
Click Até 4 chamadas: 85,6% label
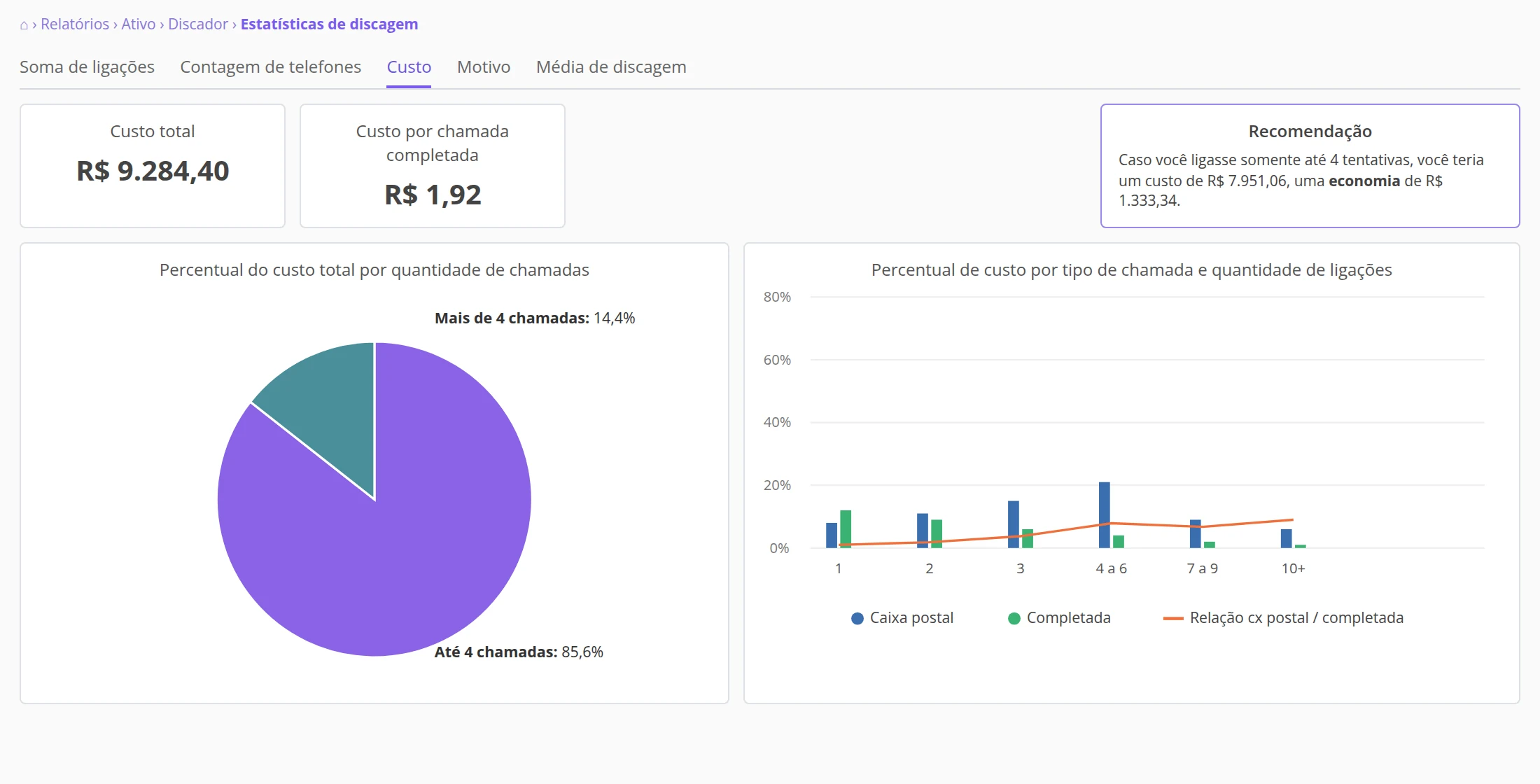[519, 652]
